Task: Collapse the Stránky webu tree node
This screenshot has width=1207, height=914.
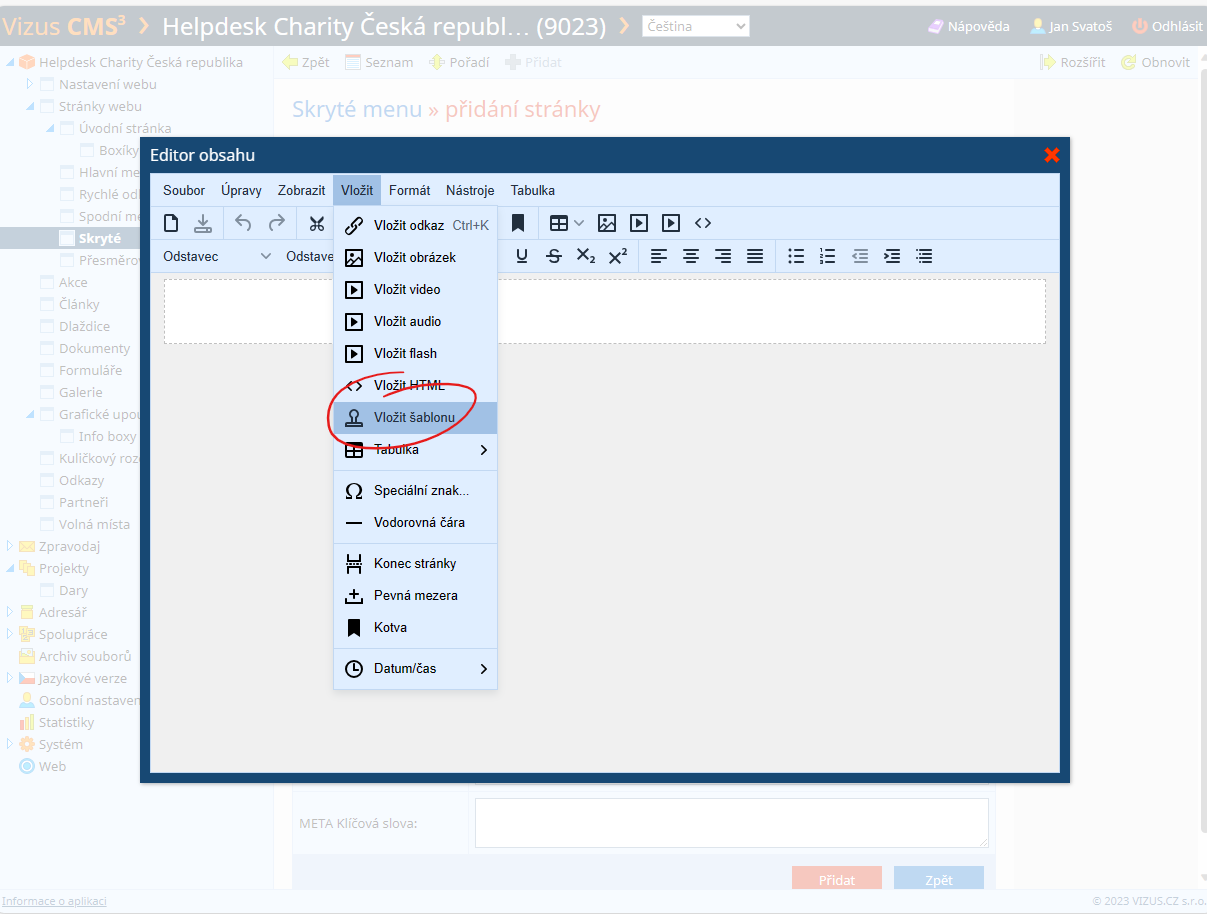Action: tap(30, 106)
